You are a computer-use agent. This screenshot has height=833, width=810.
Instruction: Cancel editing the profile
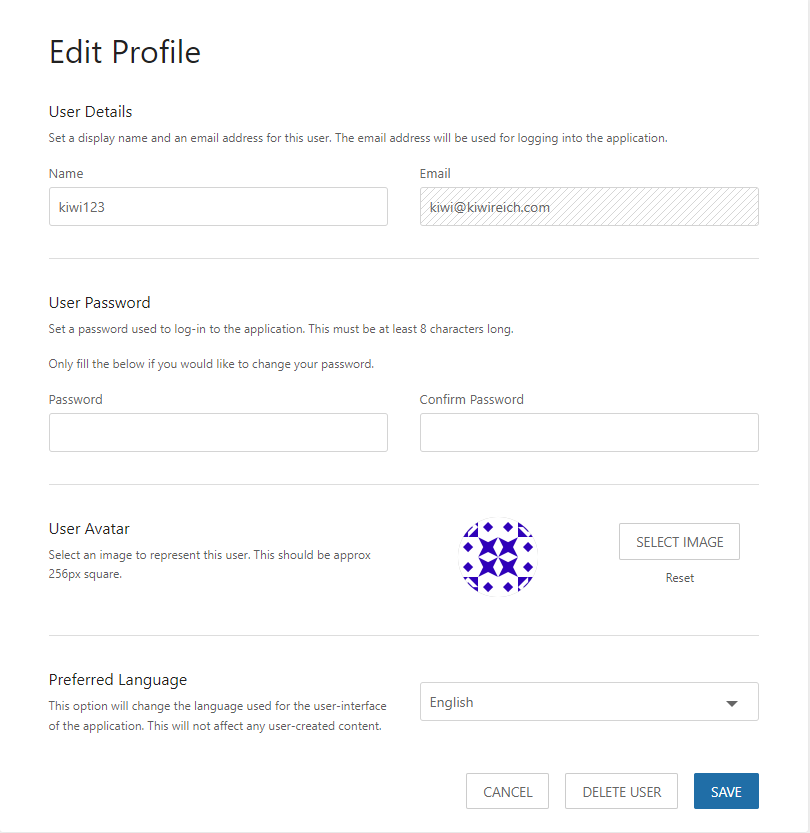click(x=507, y=791)
